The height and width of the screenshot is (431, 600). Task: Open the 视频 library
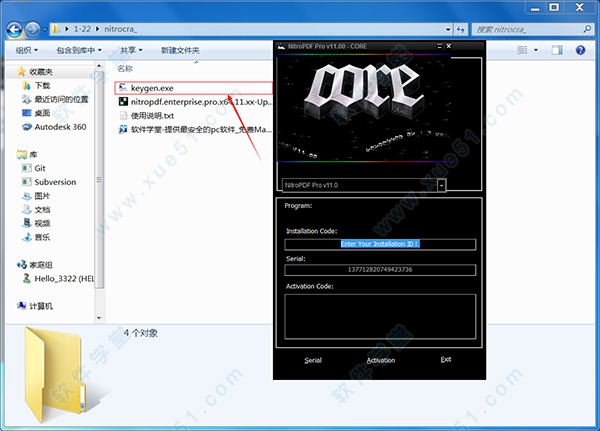36,223
